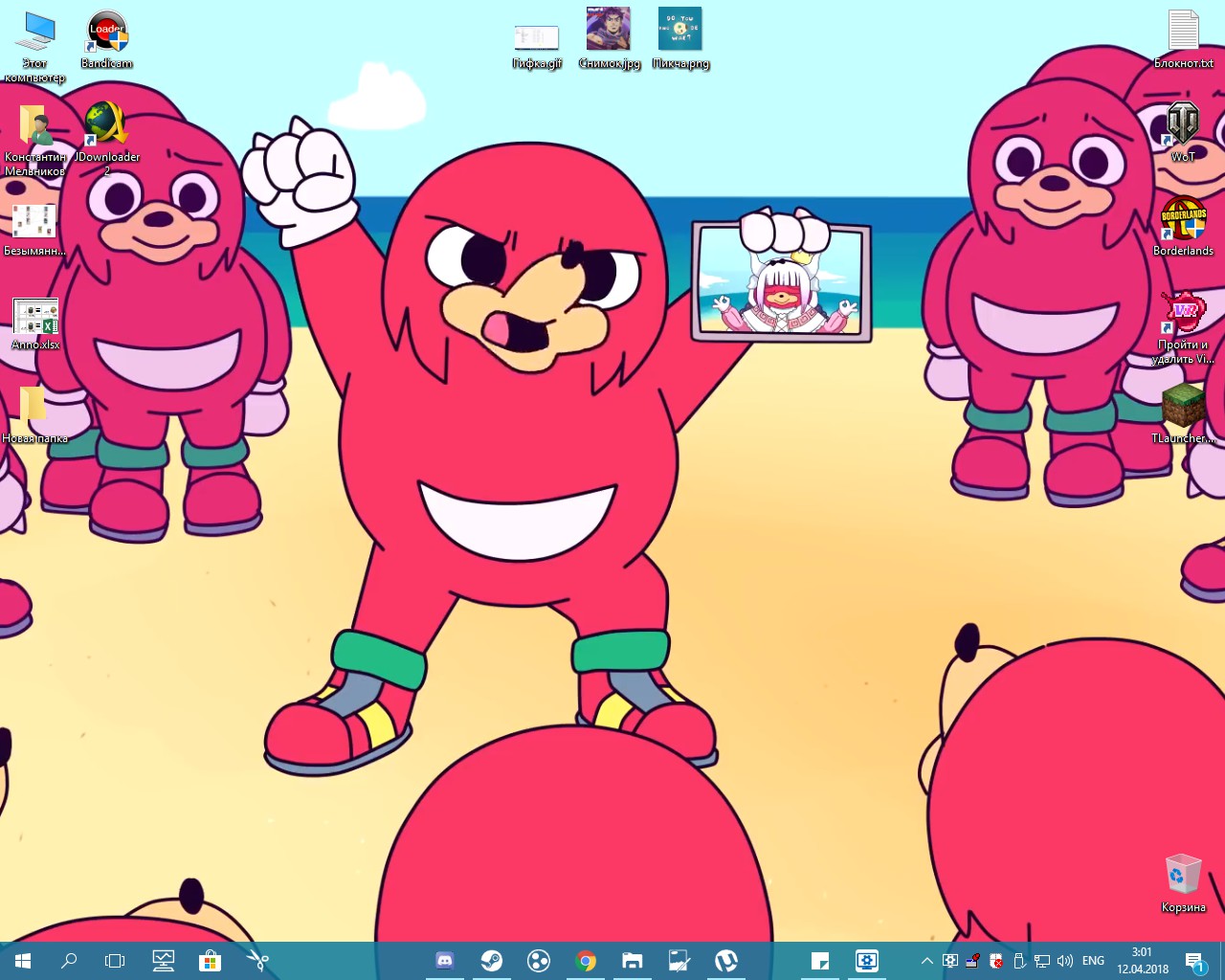Viewport: 1225px width, 980px height.
Task: Open uTorrent from the taskbar
Action: (x=726, y=961)
